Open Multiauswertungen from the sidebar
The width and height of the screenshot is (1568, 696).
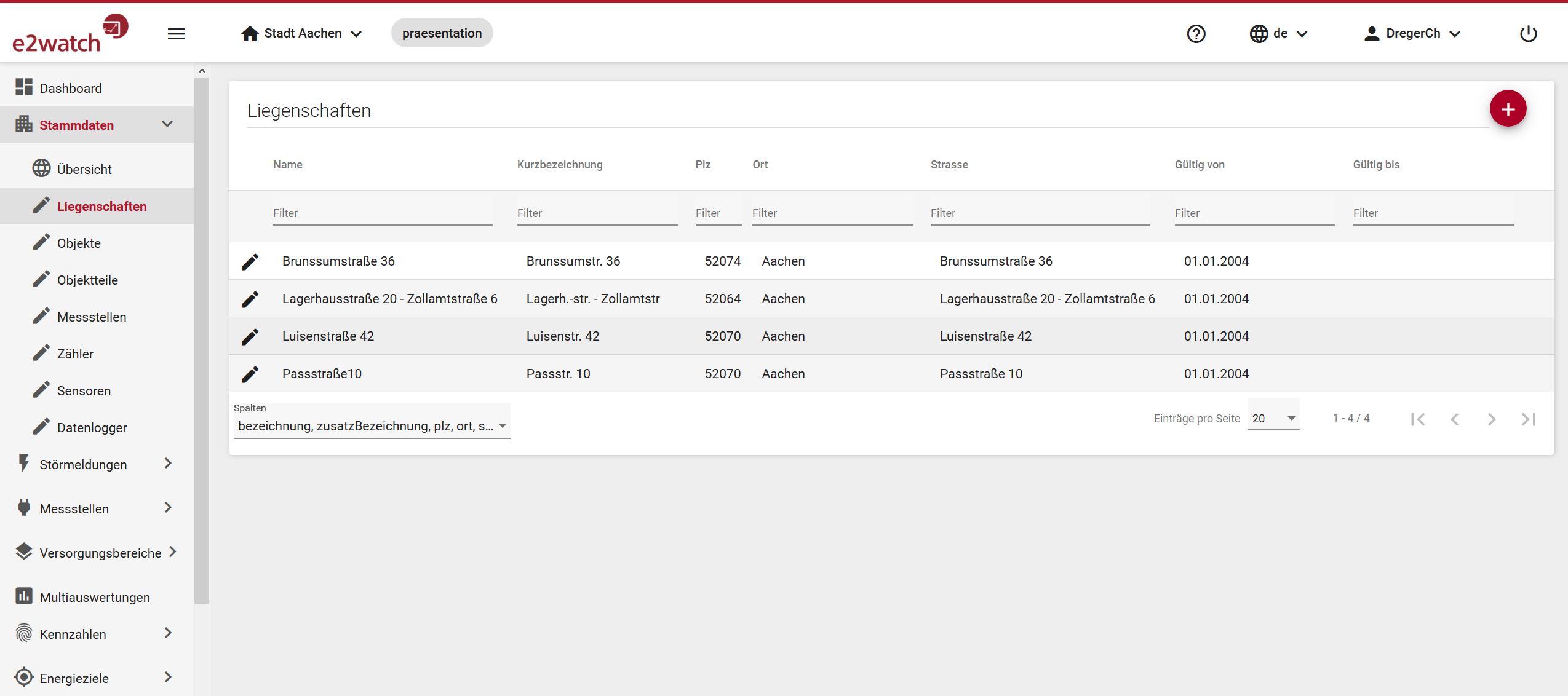94,596
